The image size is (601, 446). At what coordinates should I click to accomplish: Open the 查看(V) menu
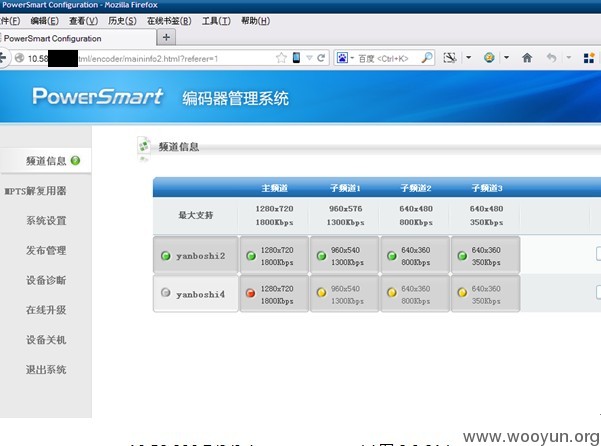coord(84,21)
